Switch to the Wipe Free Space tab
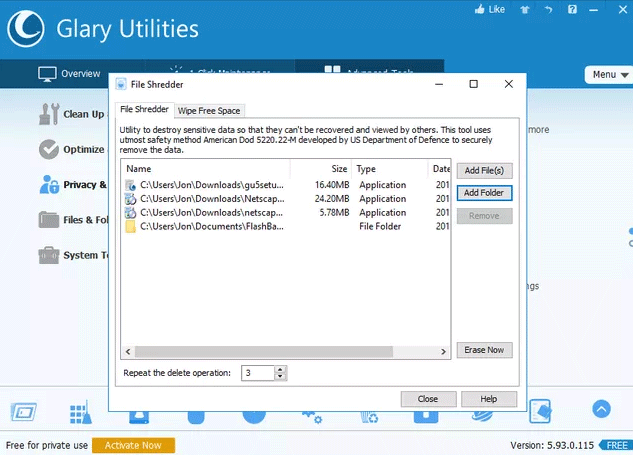The image size is (633, 455). [x=209, y=111]
